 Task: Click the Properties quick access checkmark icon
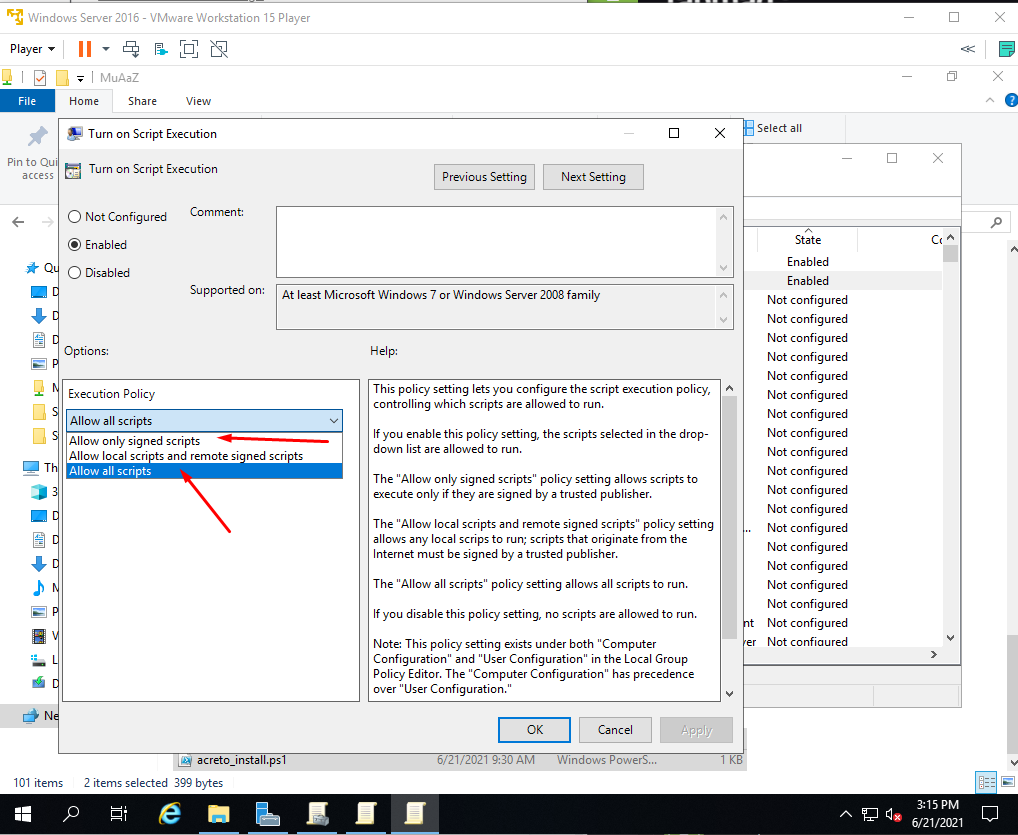40,78
